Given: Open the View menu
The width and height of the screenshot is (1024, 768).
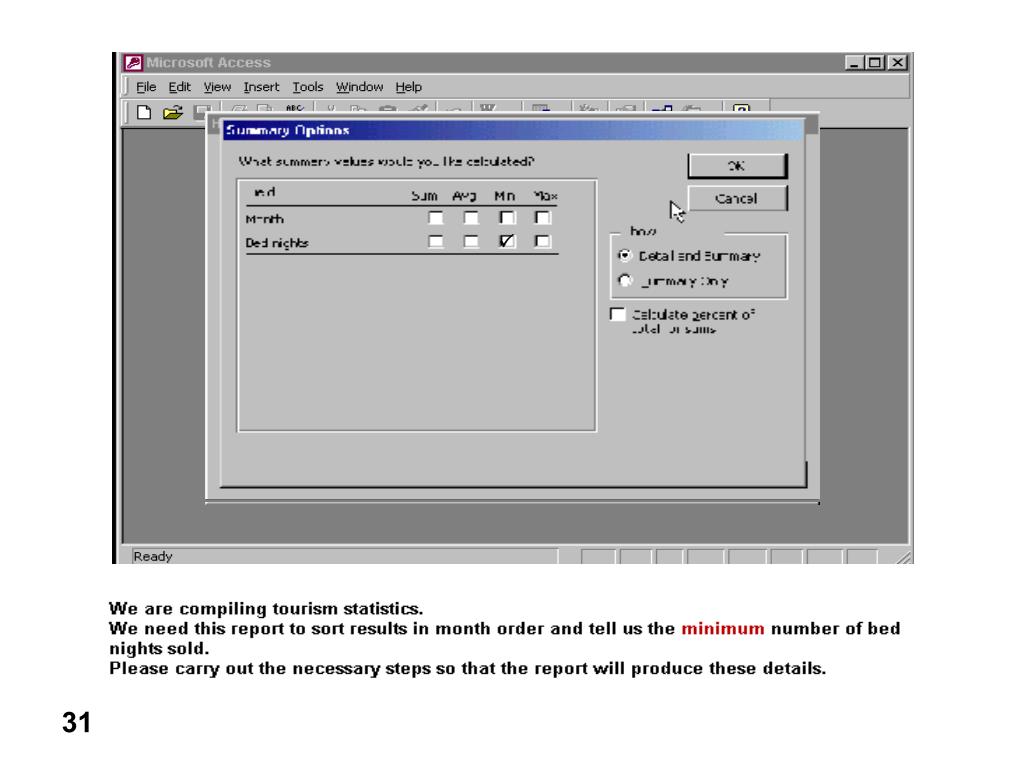Looking at the screenshot, I should pos(217,87).
